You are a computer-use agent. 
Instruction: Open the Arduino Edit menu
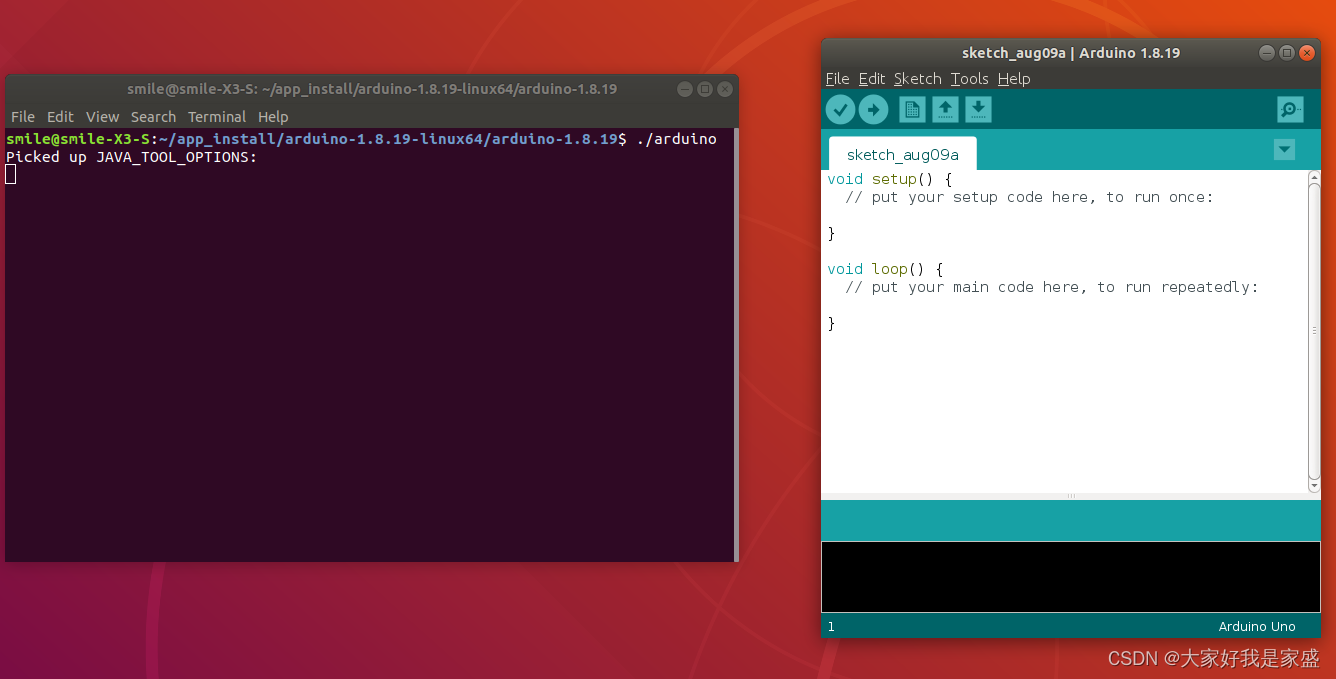pos(872,79)
